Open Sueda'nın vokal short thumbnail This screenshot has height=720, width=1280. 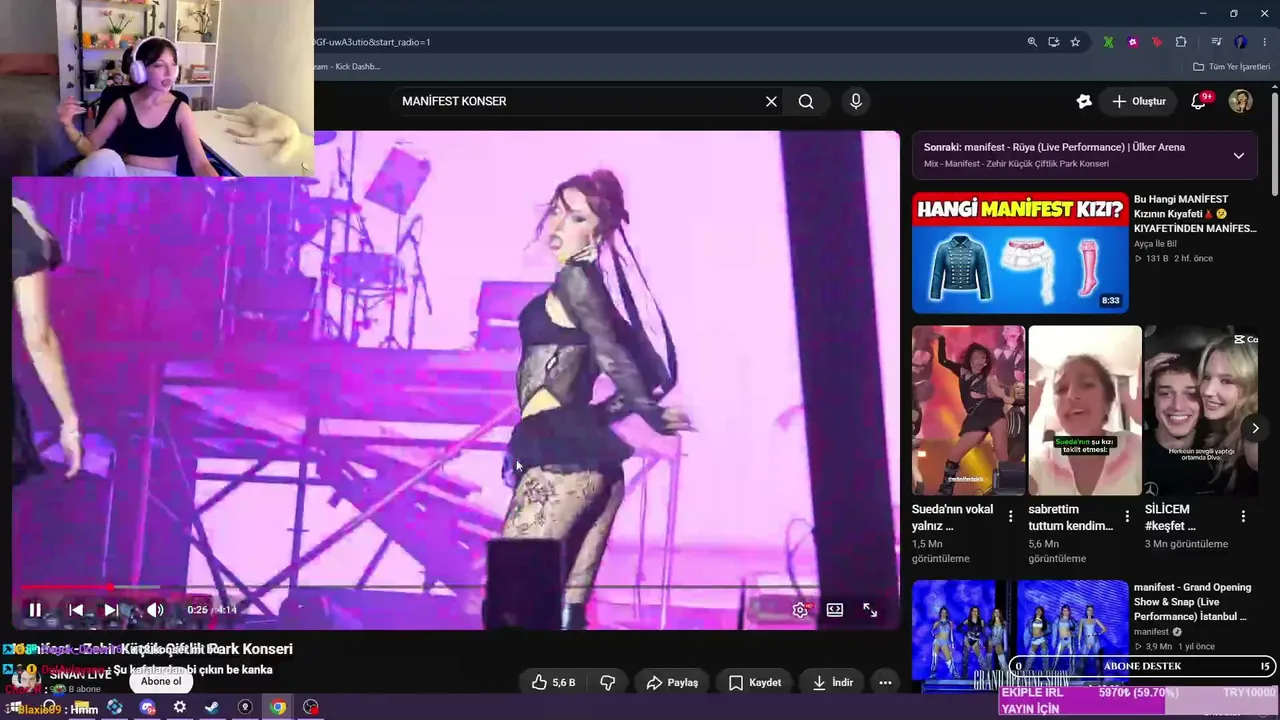click(968, 410)
